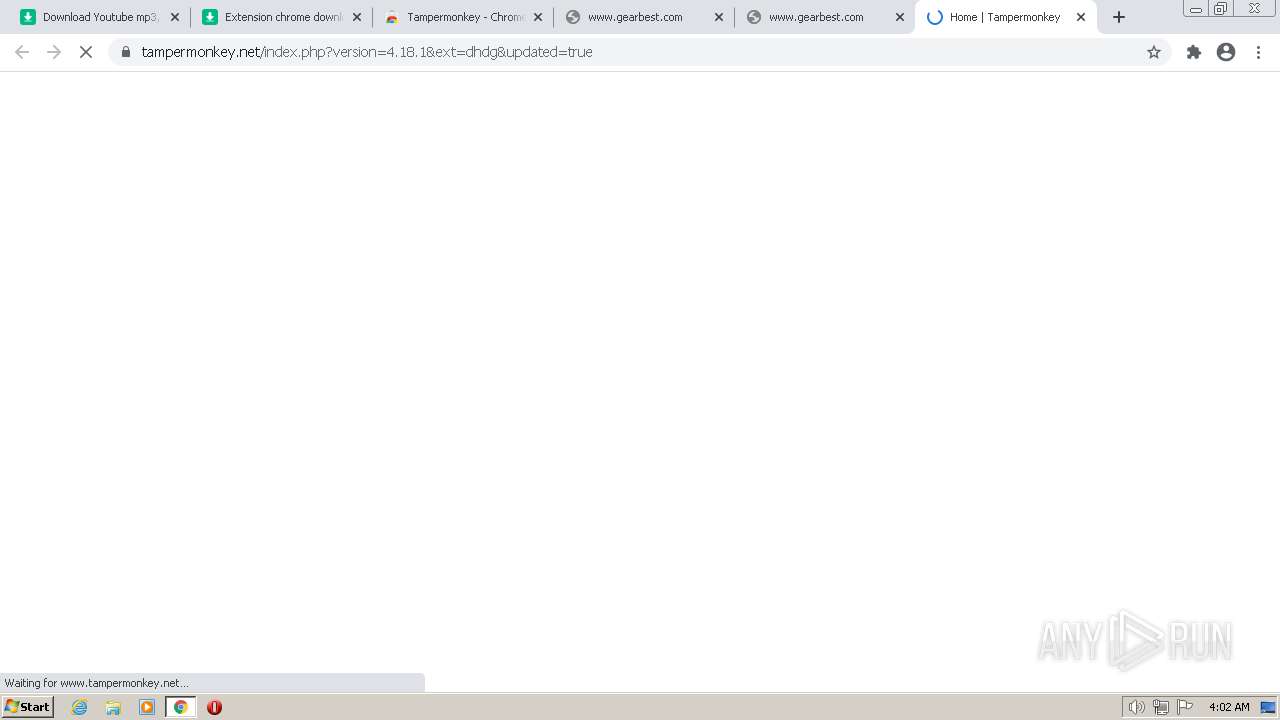Image resolution: width=1280 pixels, height=720 pixels.
Task: Go forward to next page
Action: click(x=54, y=52)
